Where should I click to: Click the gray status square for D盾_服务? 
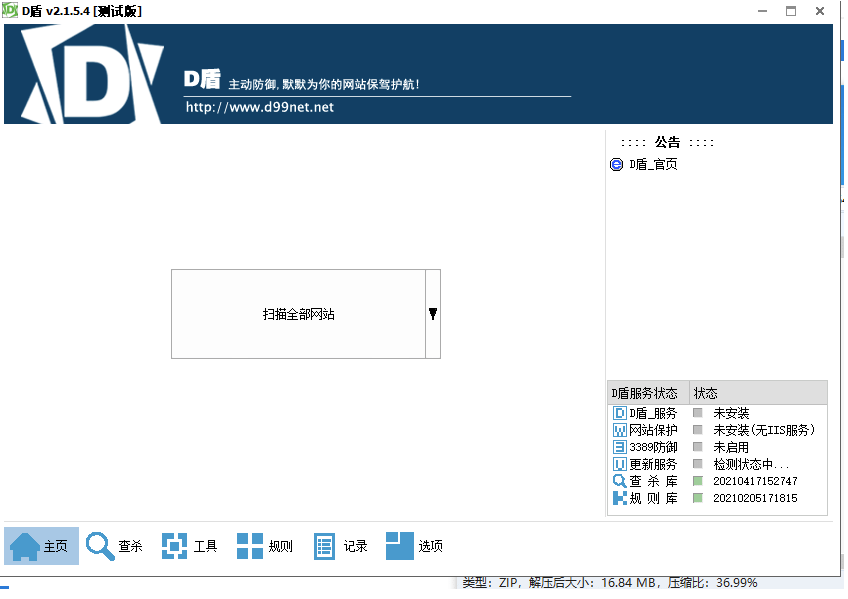[x=699, y=414]
